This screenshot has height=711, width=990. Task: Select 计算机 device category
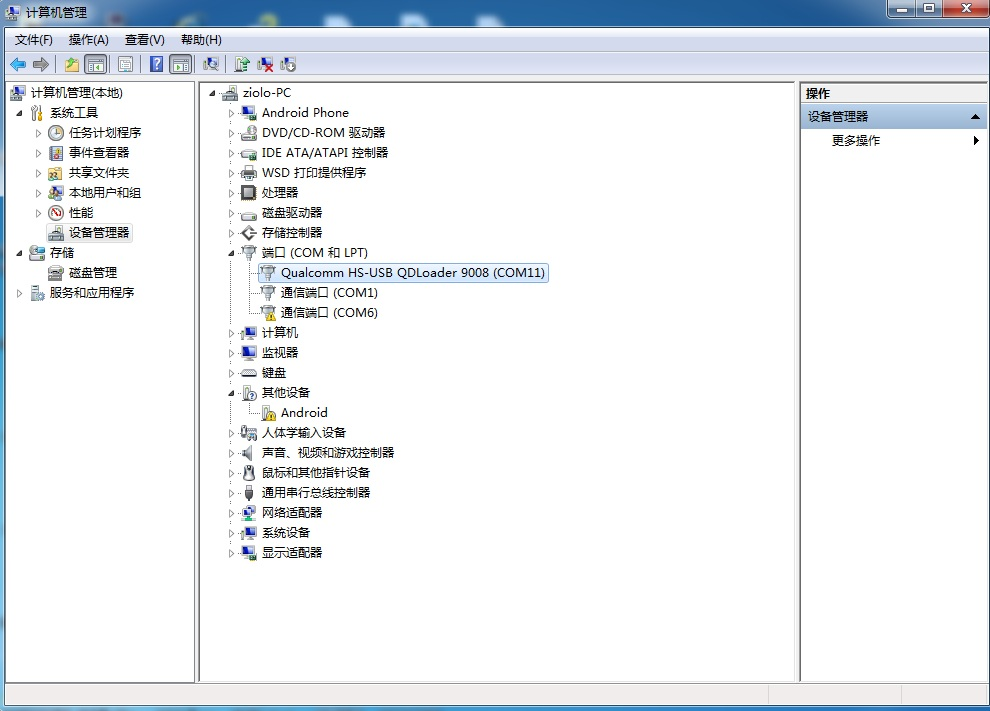point(280,333)
